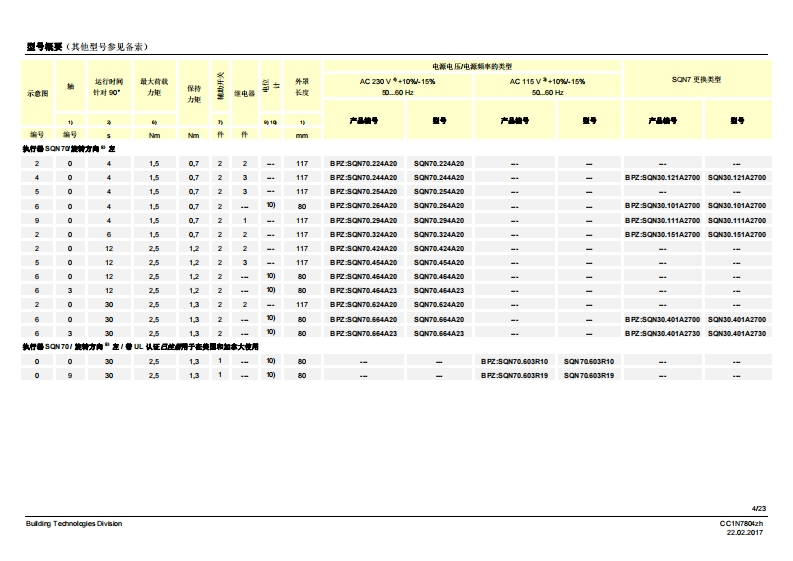This screenshot has width=793, height=561.
Task: Click the Building Technologies Division footer text
Action: (x=76, y=524)
